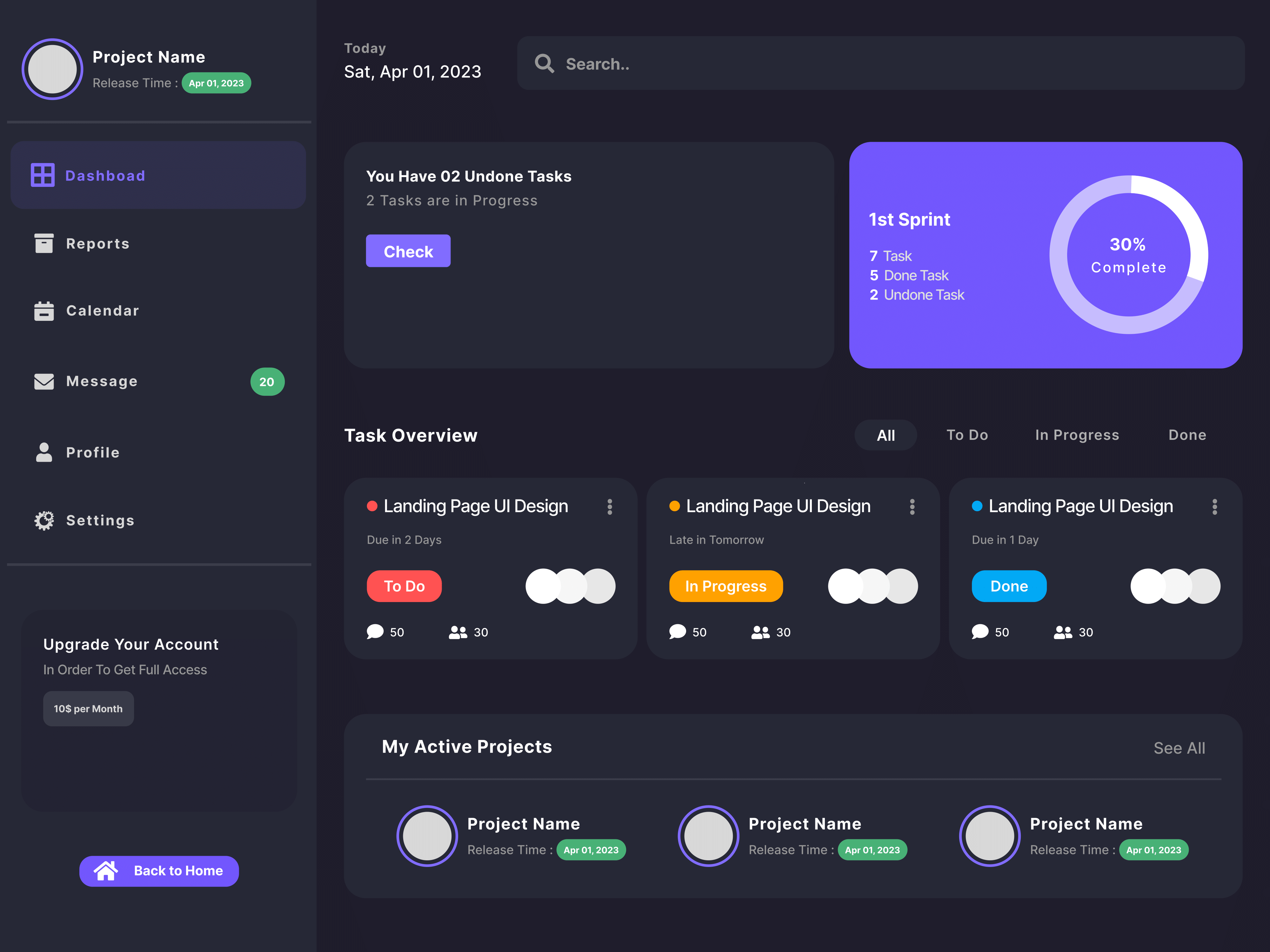Open Reports via archive box icon
Viewport: 1270px width, 952px height.
43,243
